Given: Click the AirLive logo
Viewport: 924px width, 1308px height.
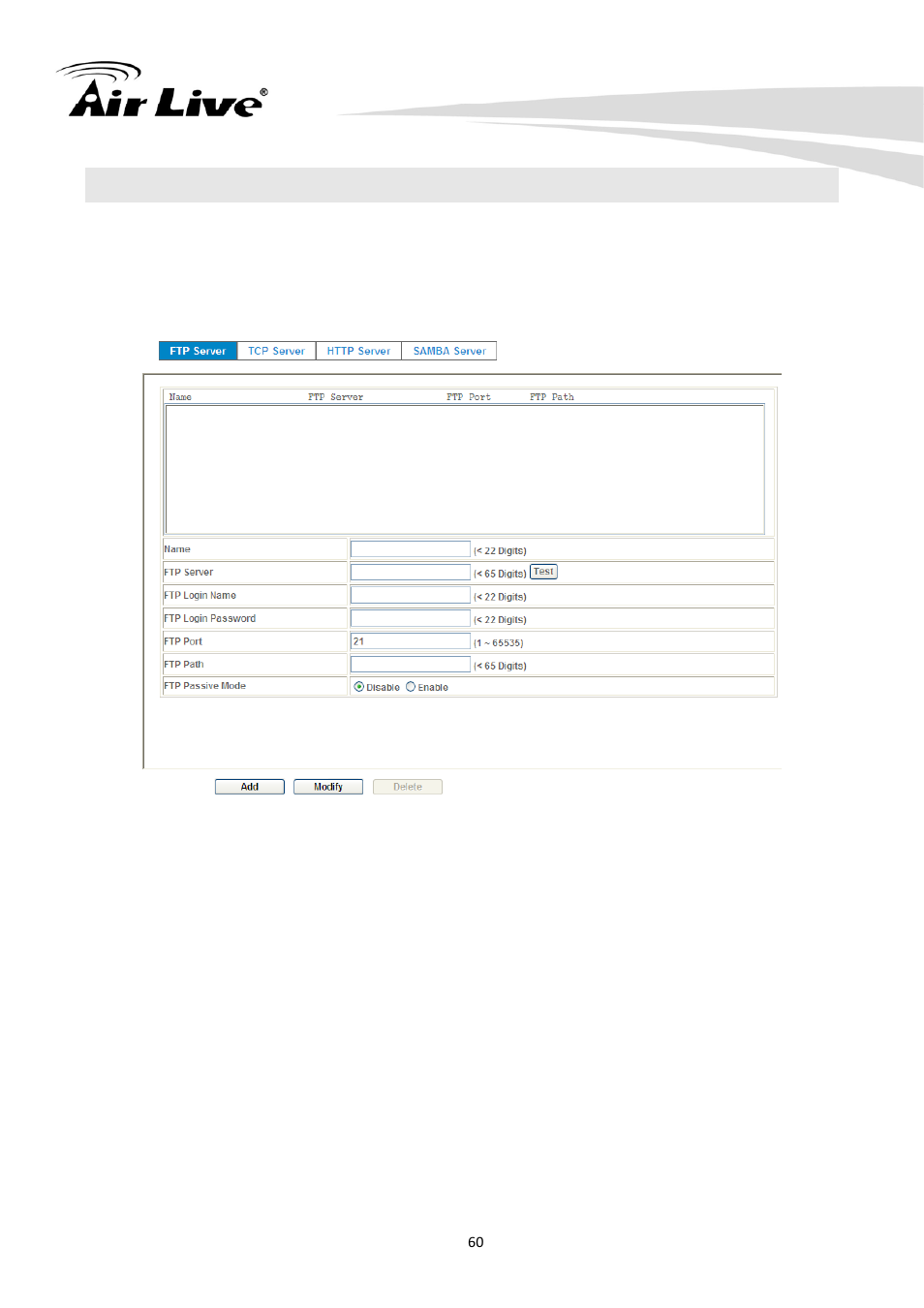Looking at the screenshot, I should (x=163, y=90).
